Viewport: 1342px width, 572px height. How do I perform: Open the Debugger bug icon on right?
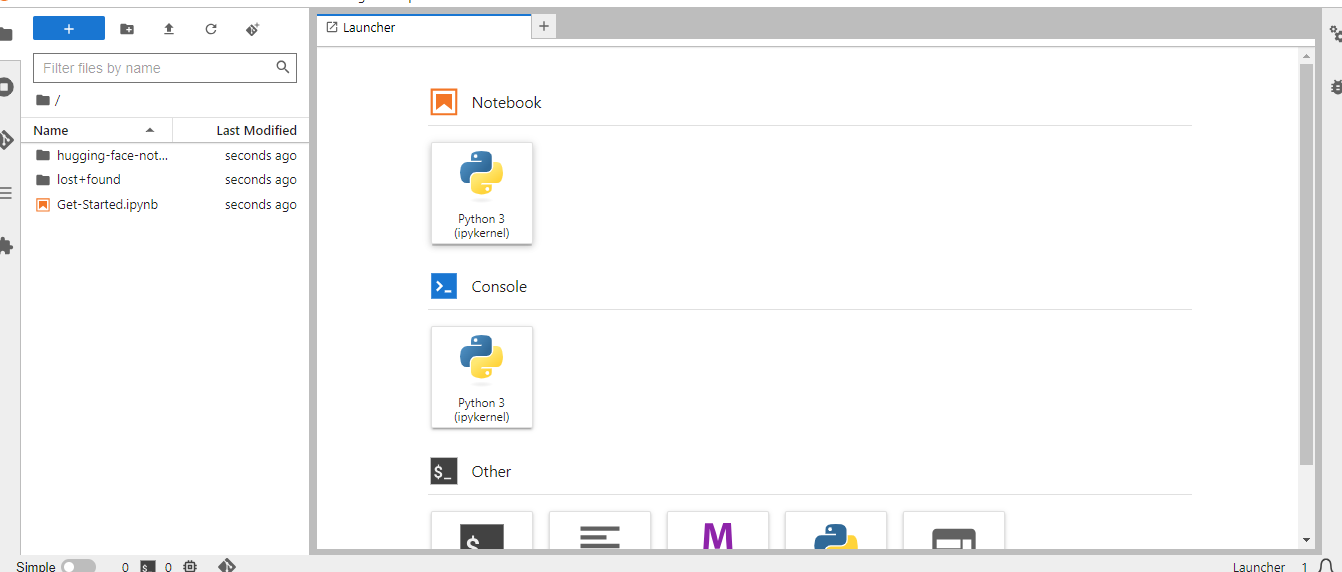tap(1336, 87)
